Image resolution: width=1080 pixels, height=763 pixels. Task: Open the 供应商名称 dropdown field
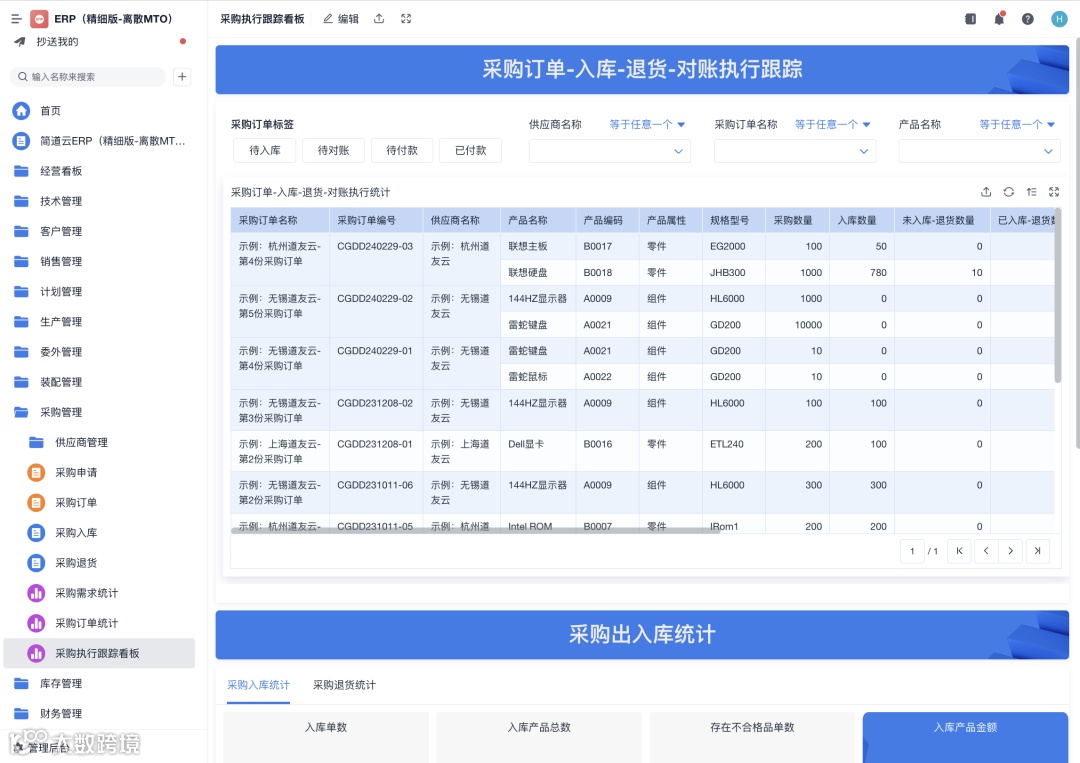click(x=610, y=151)
